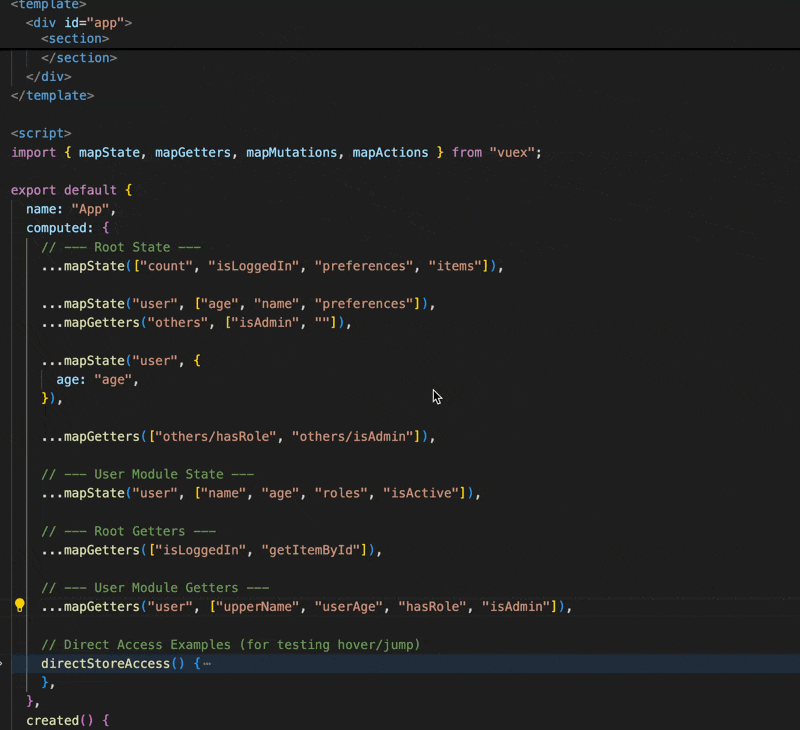The width and height of the screenshot is (800, 730).
Task: Click the "others/isAdmin" string
Action: click(x=352, y=436)
